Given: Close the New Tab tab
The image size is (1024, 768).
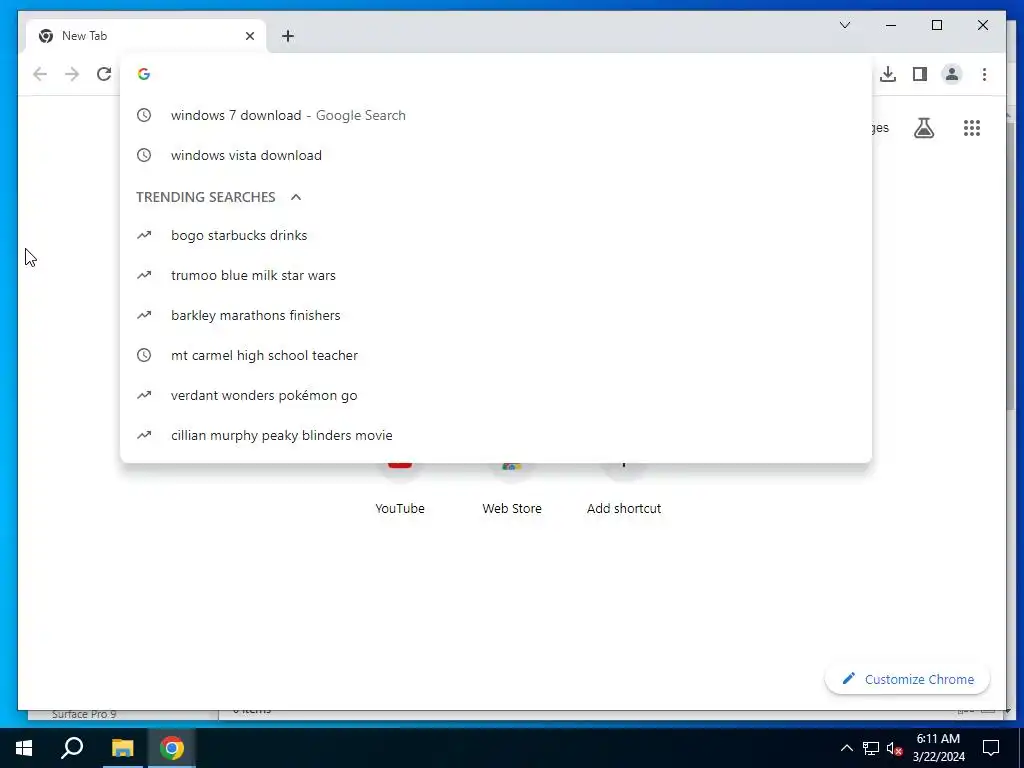Looking at the screenshot, I should point(249,36).
